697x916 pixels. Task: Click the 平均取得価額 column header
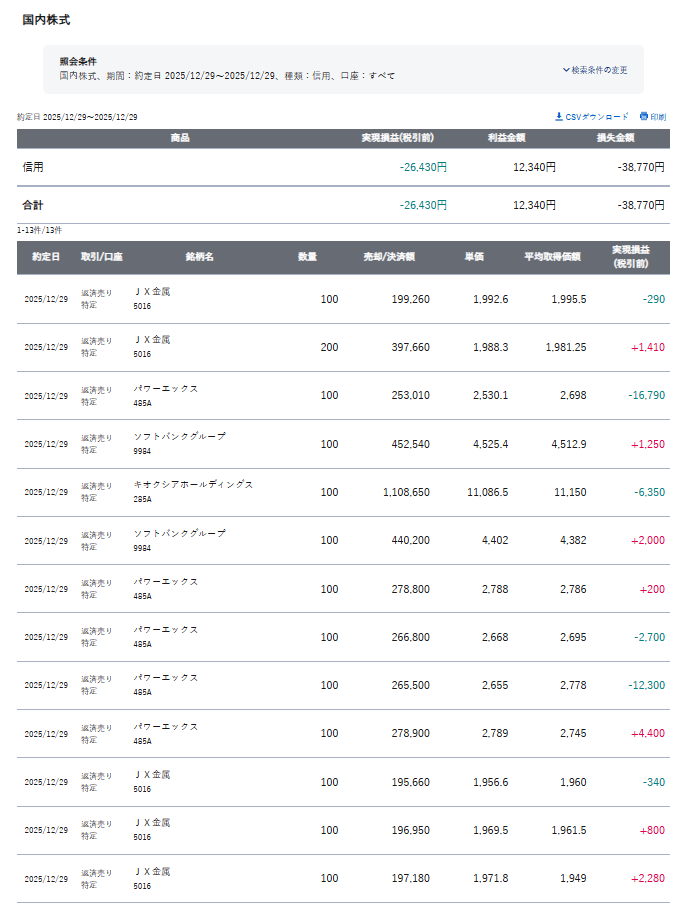coord(552,257)
